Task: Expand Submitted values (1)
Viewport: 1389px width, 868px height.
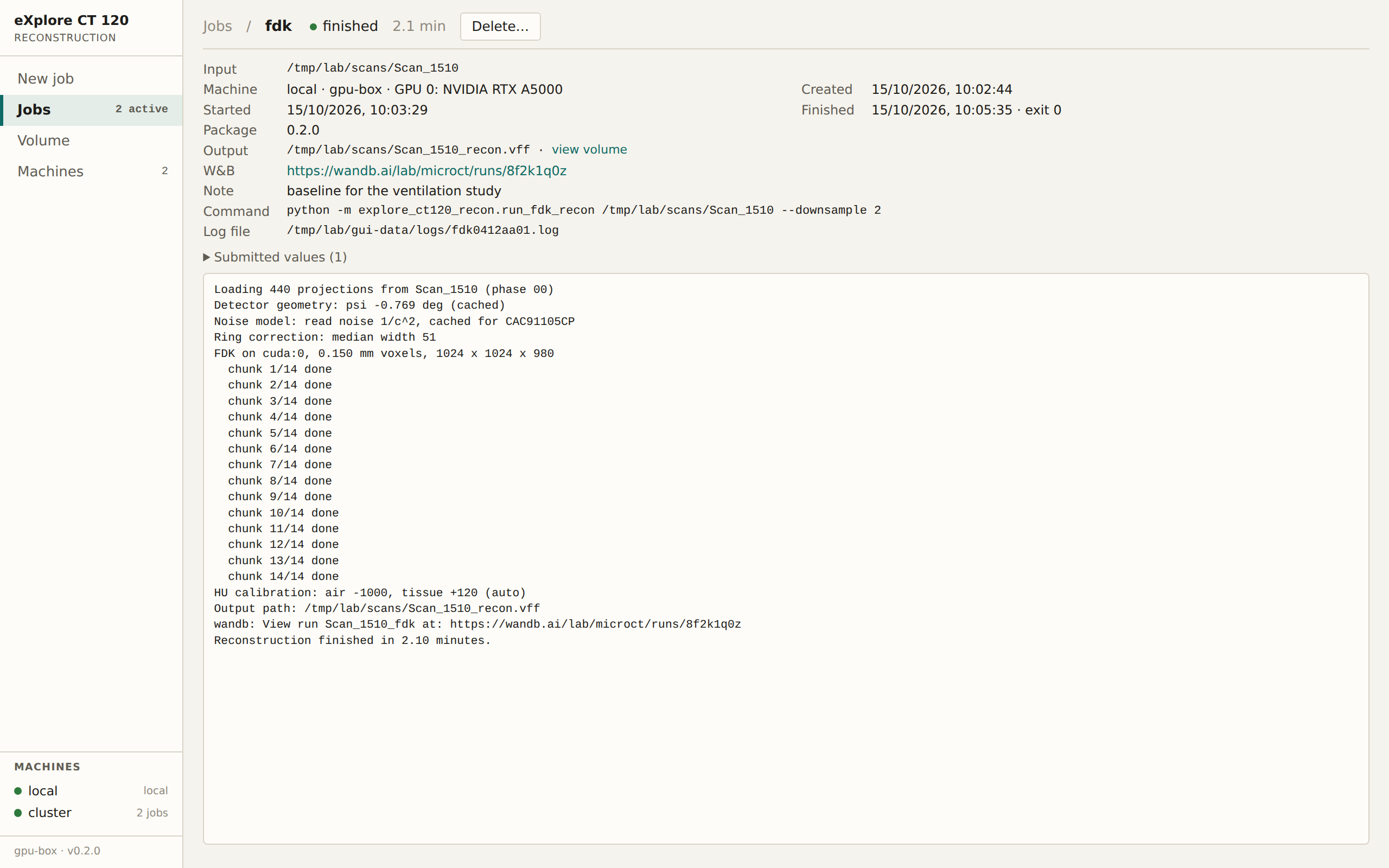Action: pos(275,257)
